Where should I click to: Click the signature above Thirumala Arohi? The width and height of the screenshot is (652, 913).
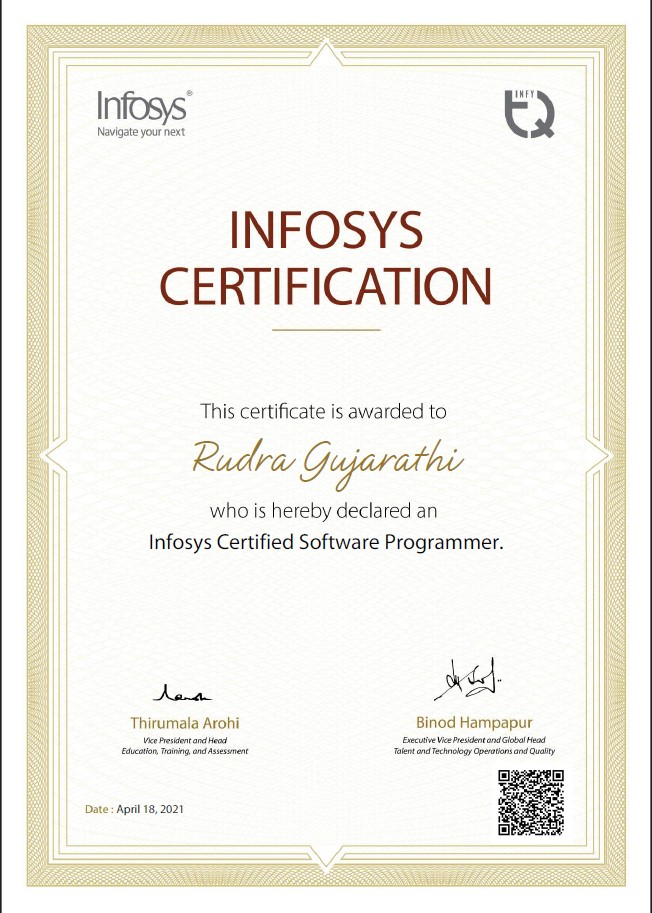click(x=182, y=693)
